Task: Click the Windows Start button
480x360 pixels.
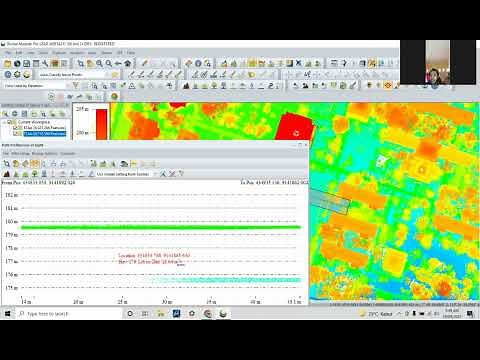Action: point(7,314)
